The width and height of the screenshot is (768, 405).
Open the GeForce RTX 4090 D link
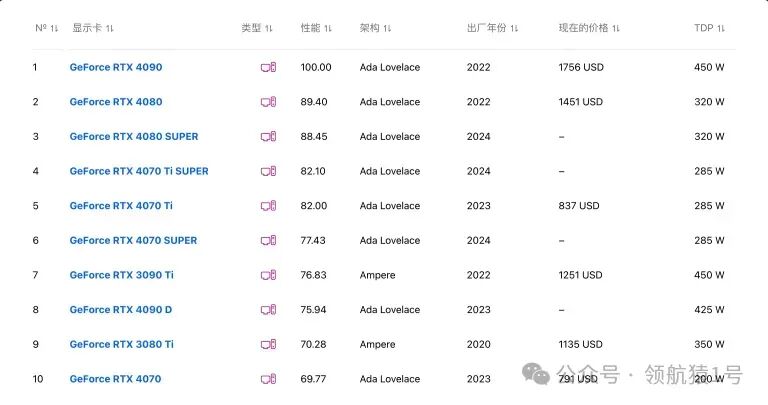(120, 310)
